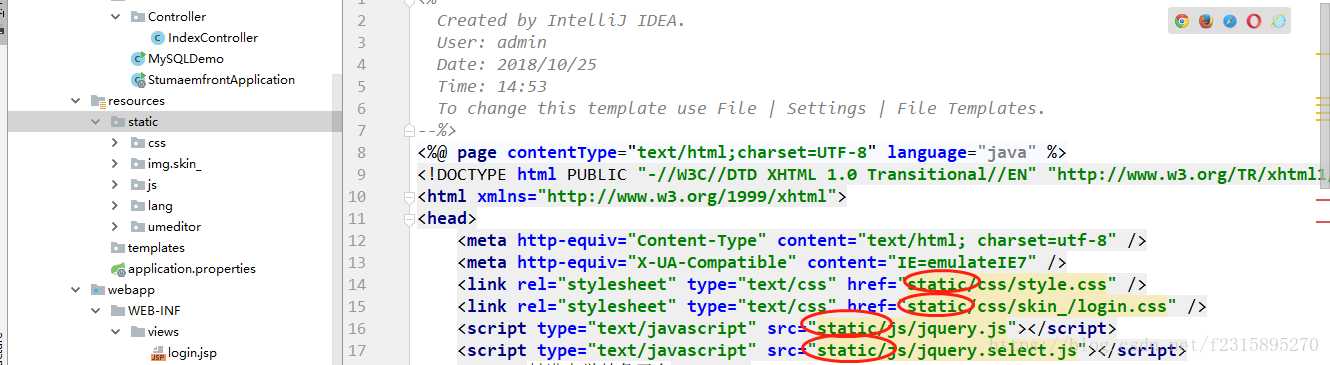The height and width of the screenshot is (365, 1330).
Task: Select the templates folder in tree
Action: 156,248
